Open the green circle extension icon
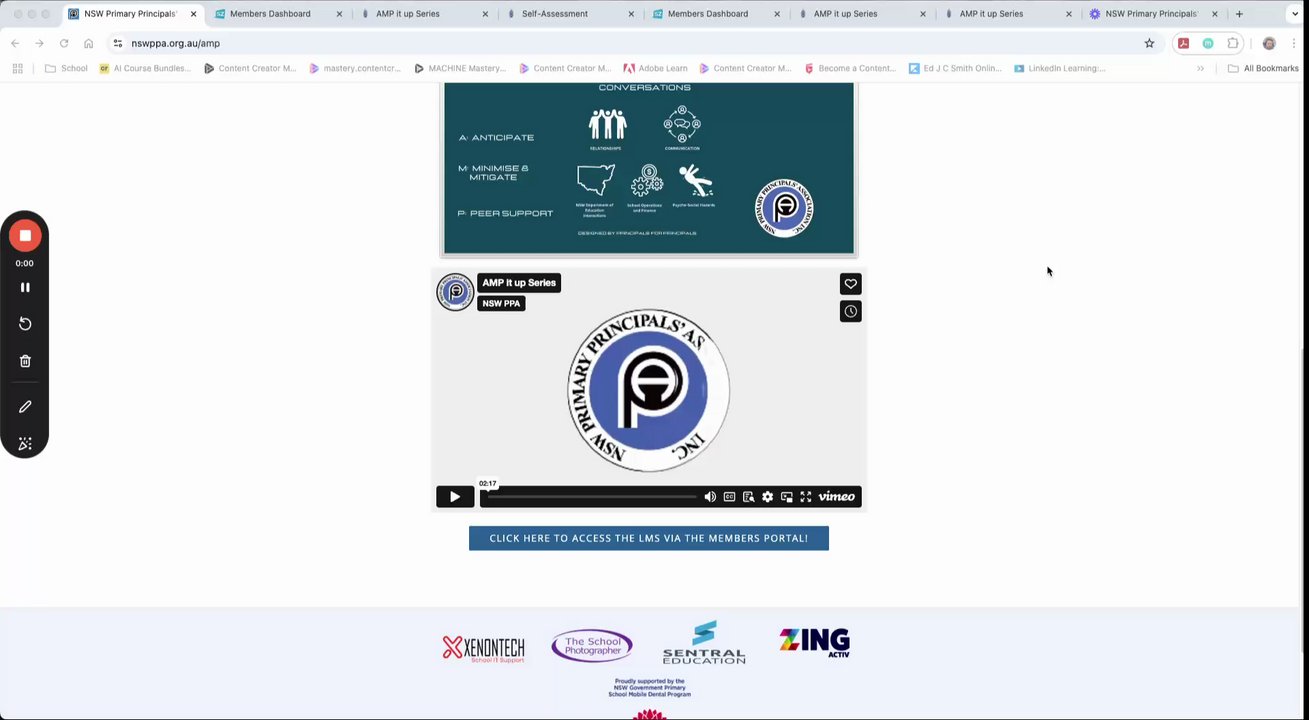1309x720 pixels. [x=1208, y=43]
